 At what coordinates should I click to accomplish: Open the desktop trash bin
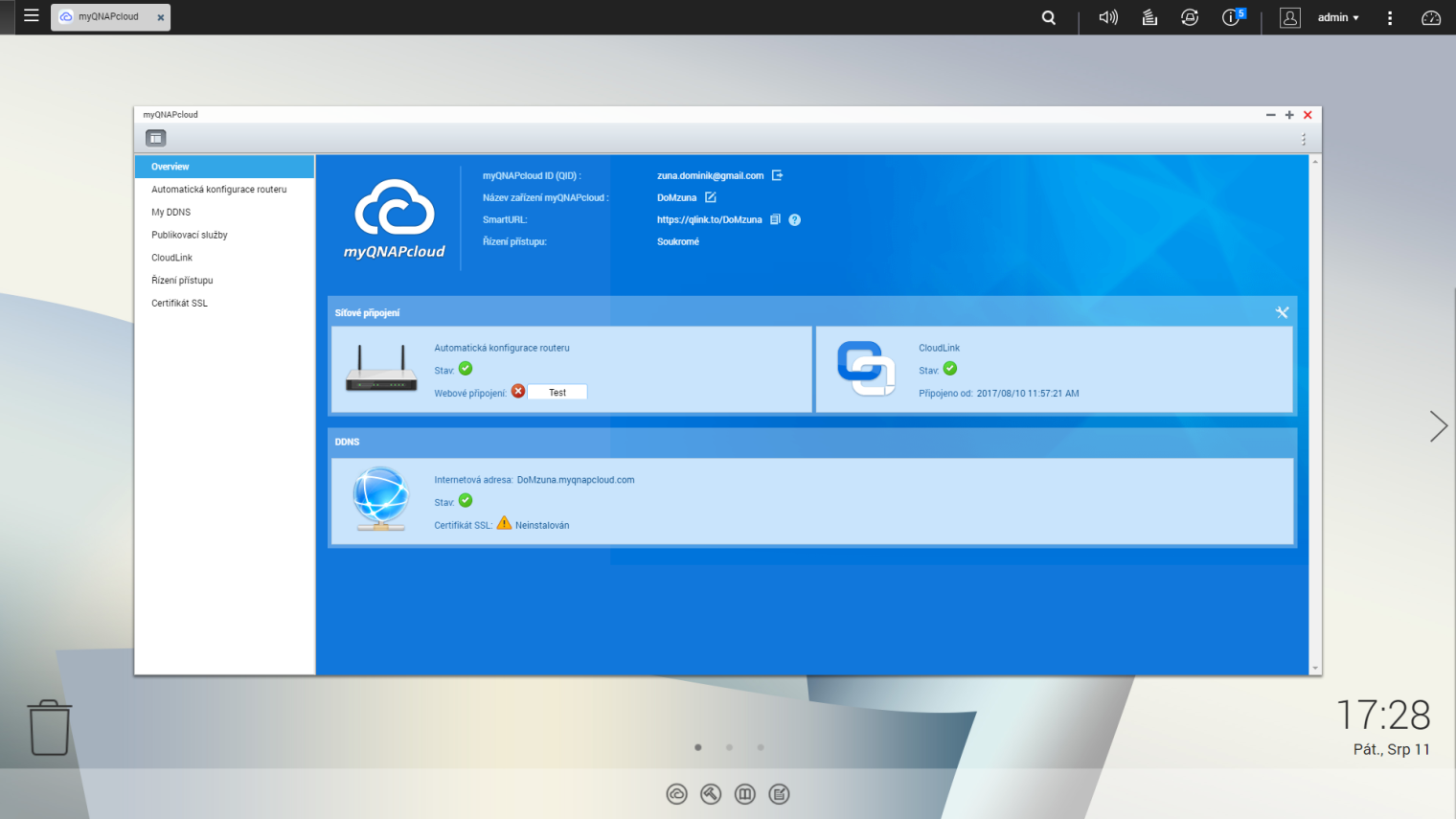click(x=49, y=727)
